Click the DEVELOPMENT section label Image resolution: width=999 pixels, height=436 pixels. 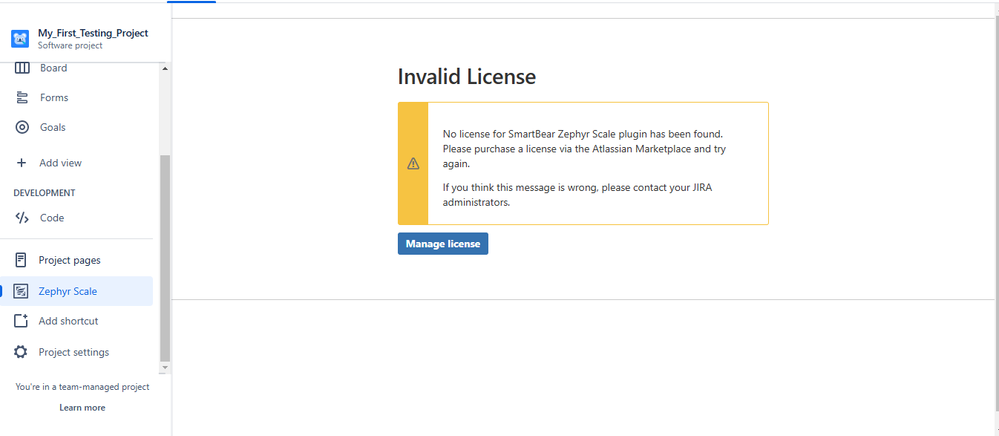44,193
